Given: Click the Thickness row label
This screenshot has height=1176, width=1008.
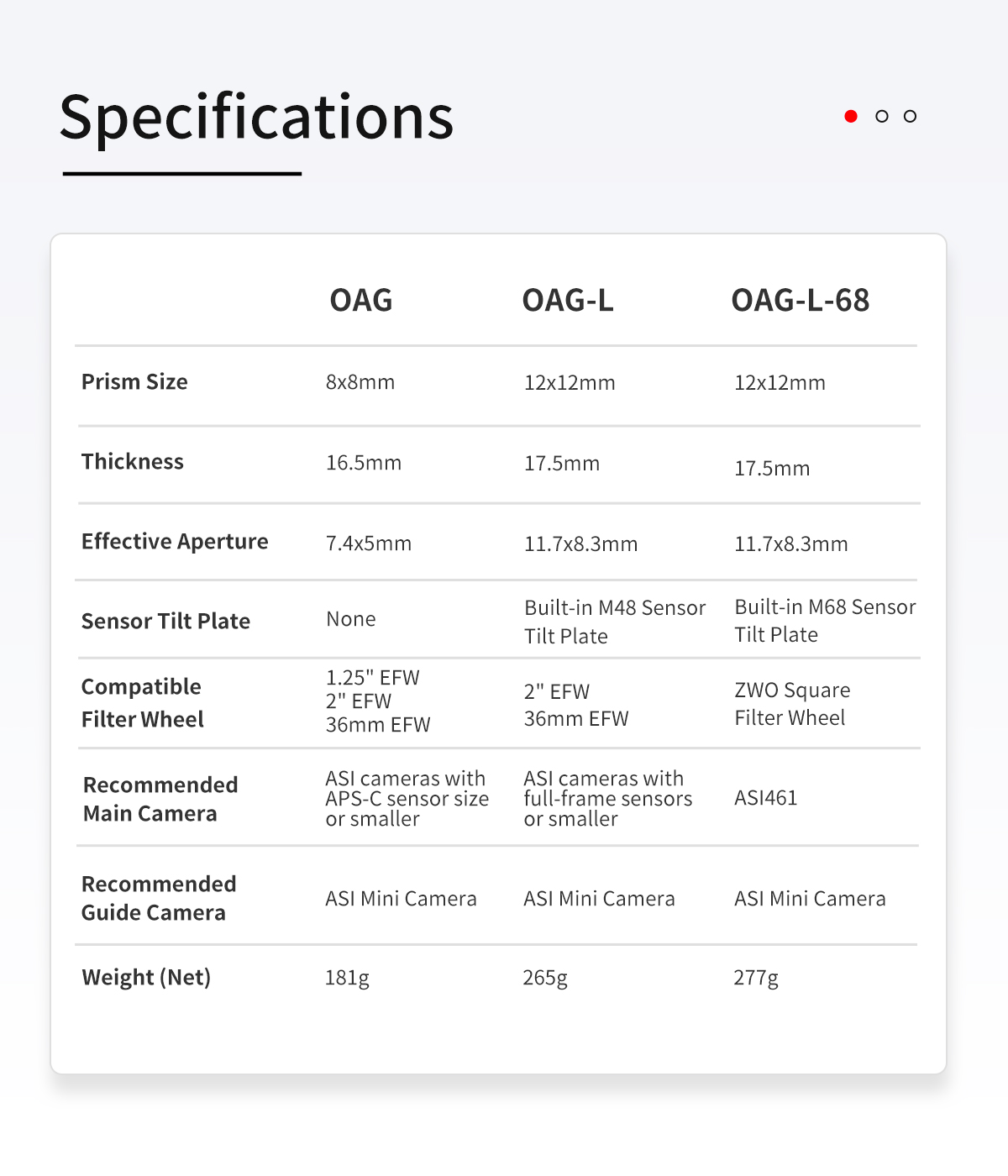Looking at the screenshot, I should tap(132, 462).
